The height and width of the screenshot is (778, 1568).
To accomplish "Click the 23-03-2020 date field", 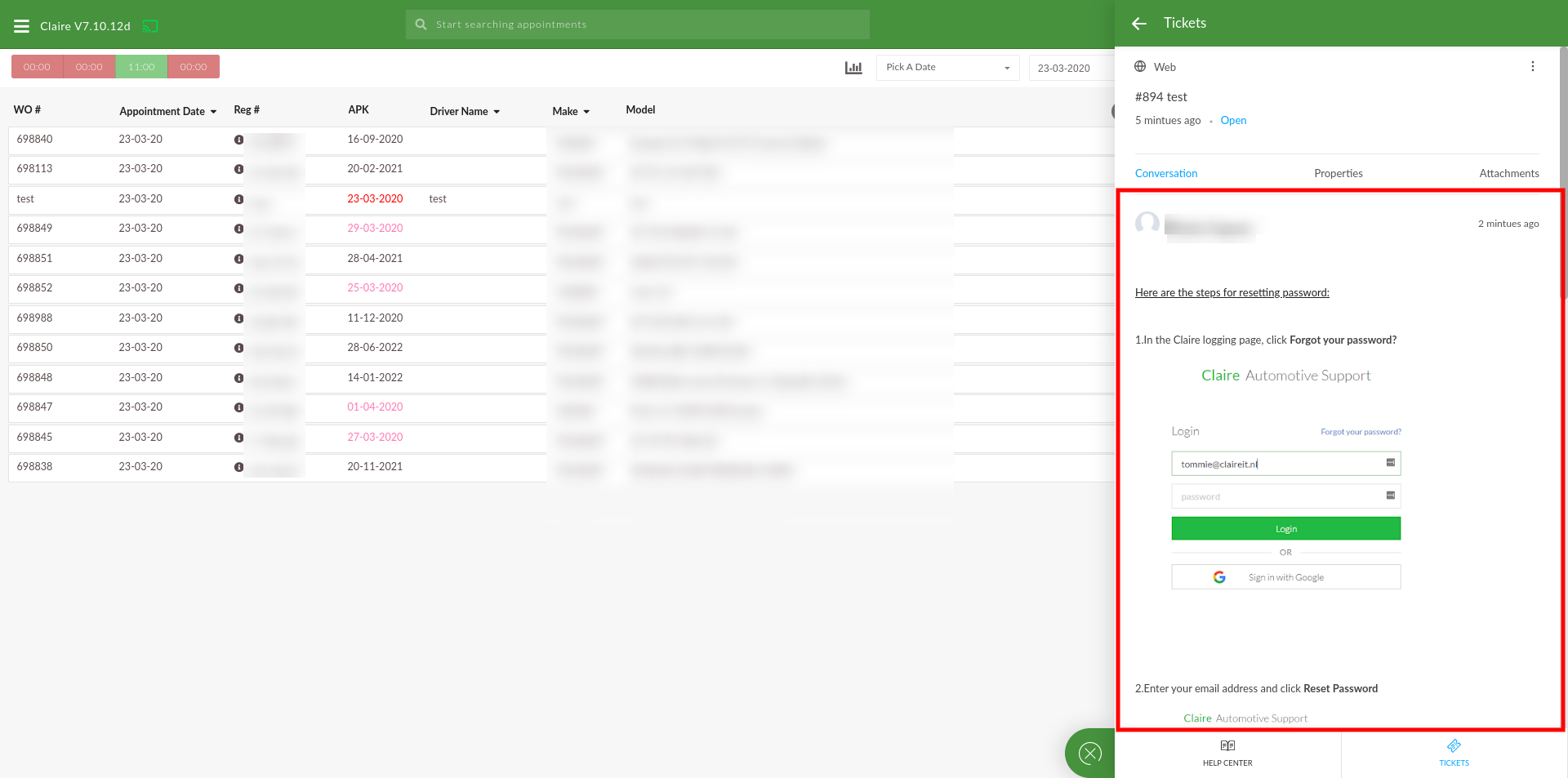I will coord(1071,68).
